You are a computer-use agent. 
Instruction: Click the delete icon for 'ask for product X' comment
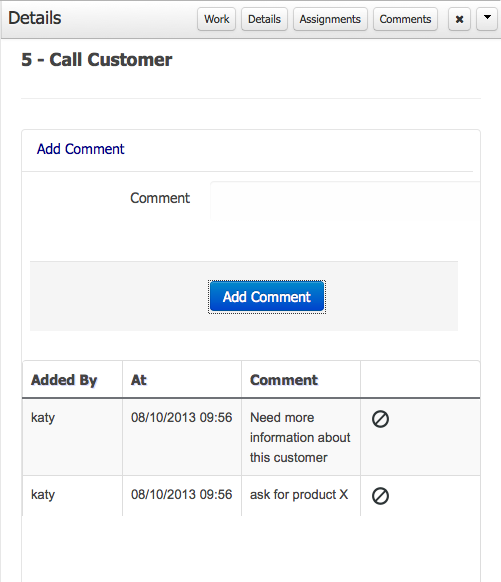tap(380, 496)
